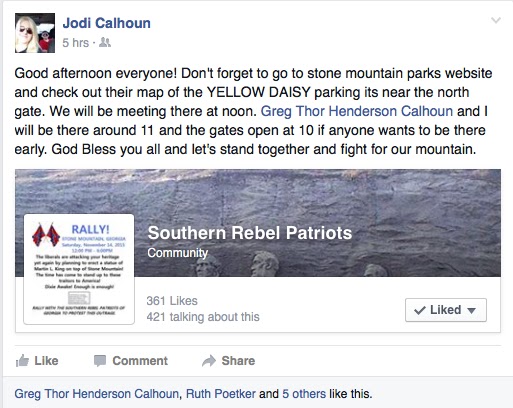Open the Ruth Poetker profile link
This screenshot has height=408, width=513.
[221, 394]
